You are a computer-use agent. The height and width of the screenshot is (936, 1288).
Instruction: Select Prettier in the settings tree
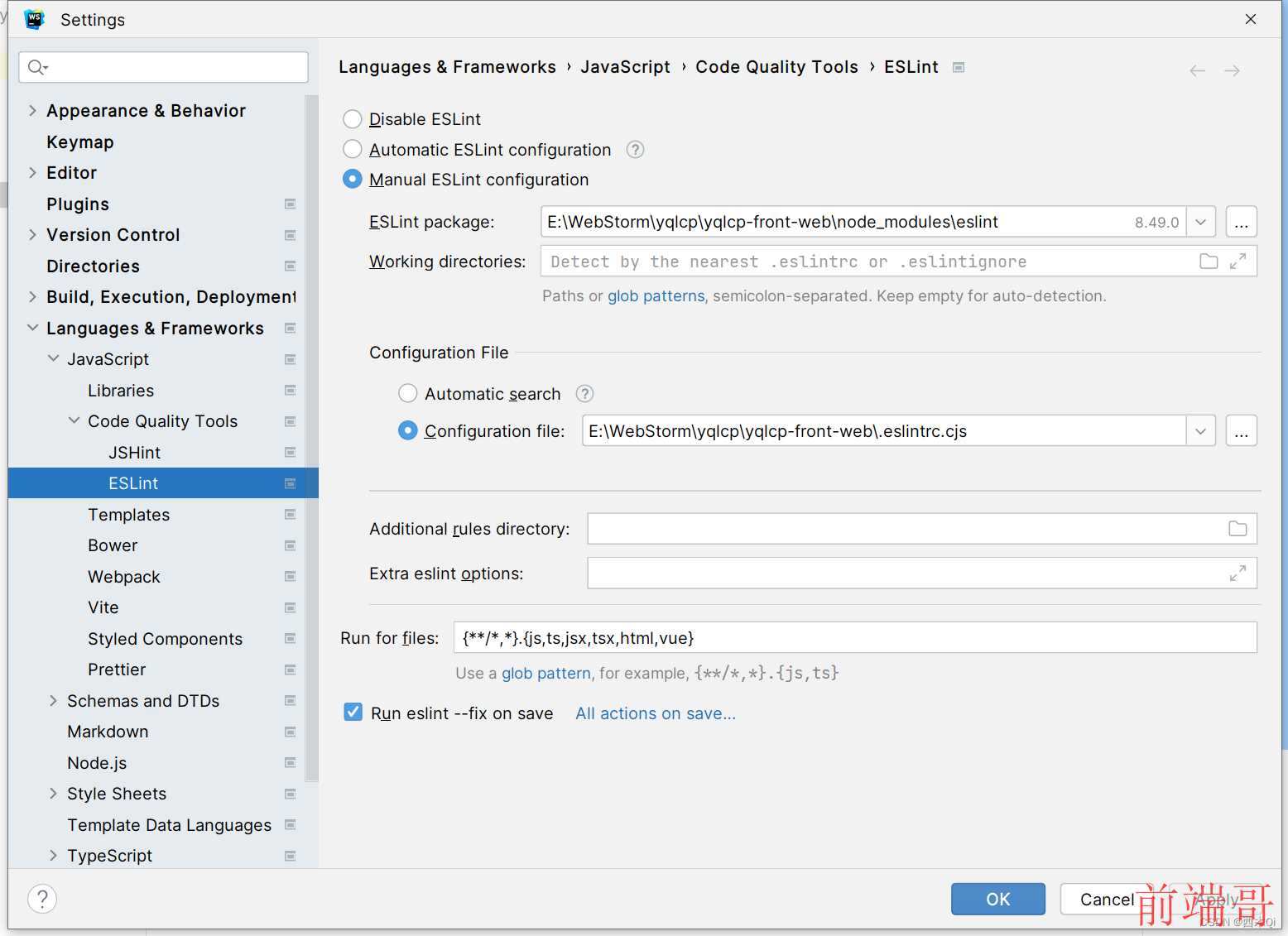[x=117, y=670]
